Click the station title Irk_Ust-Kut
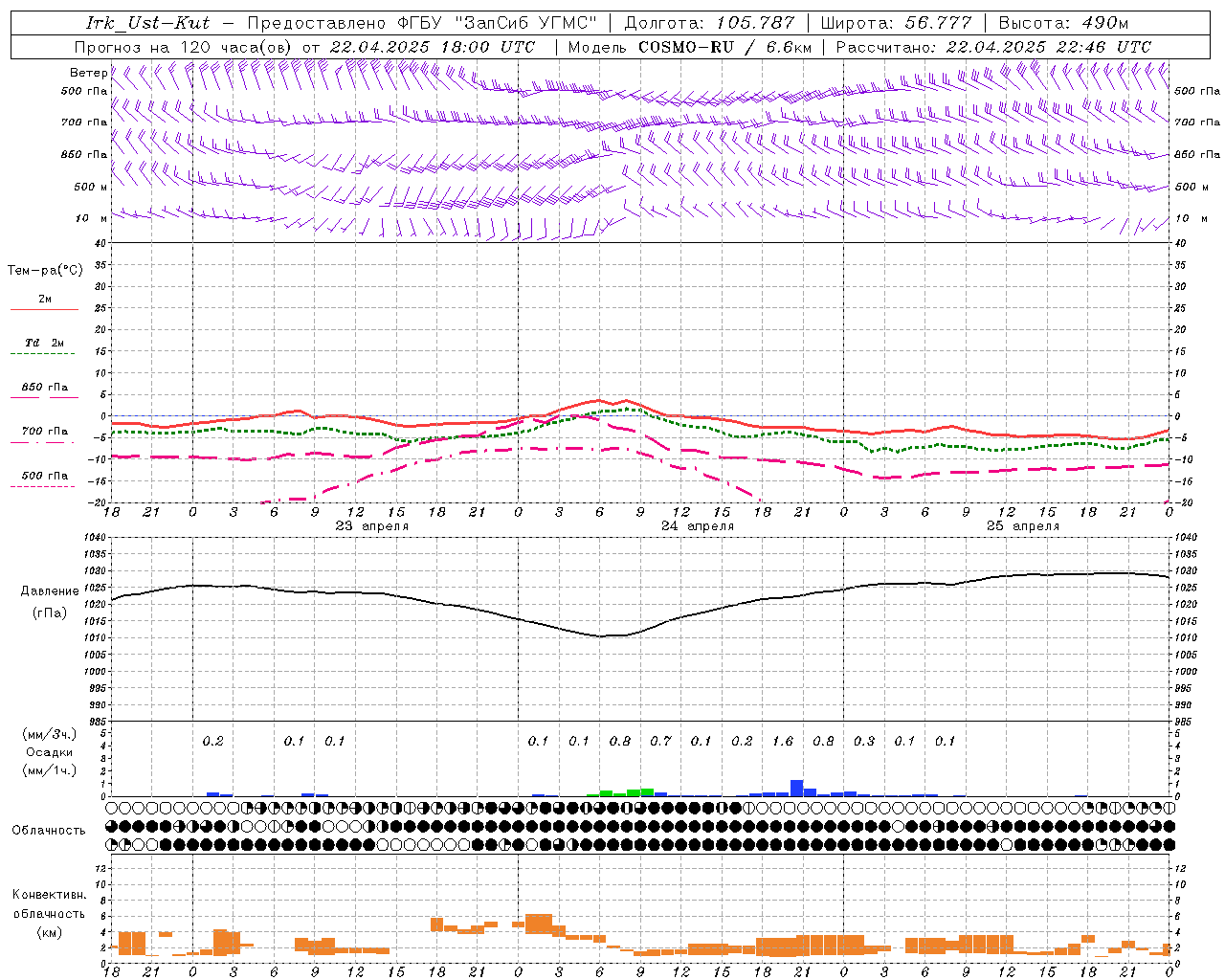The image size is (1225, 980). point(147,23)
